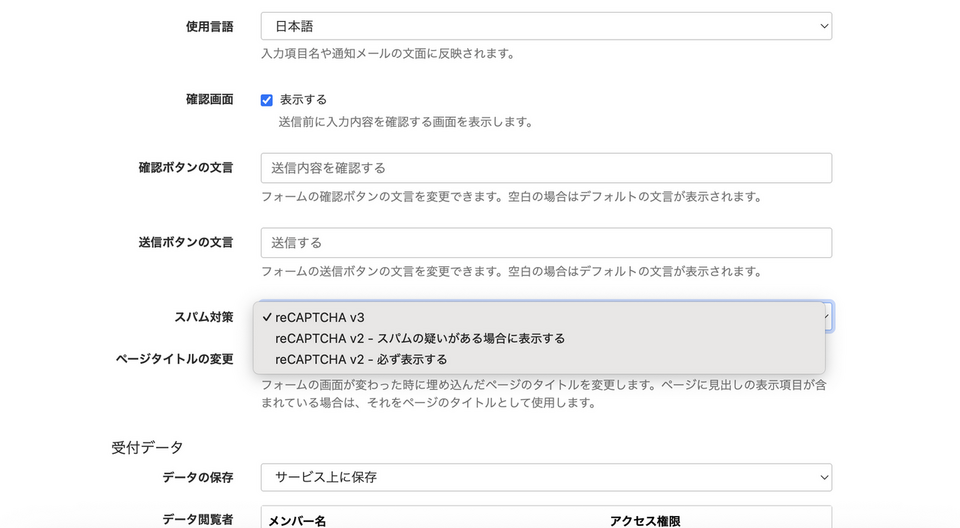Focus the 確認ボタンの文言 input field
This screenshot has height=528, width=960.
[545, 168]
